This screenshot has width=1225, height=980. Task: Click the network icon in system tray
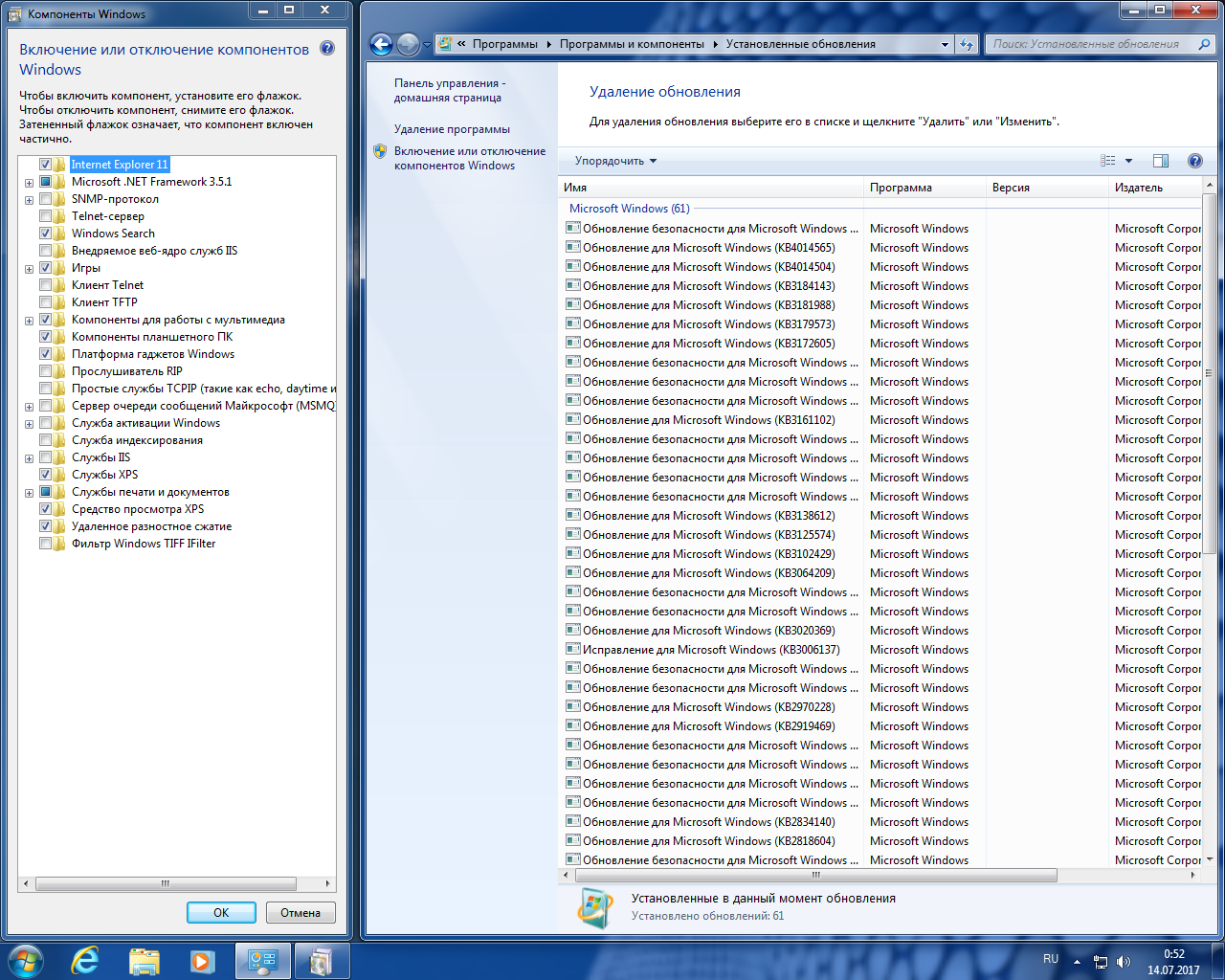pos(1101,962)
